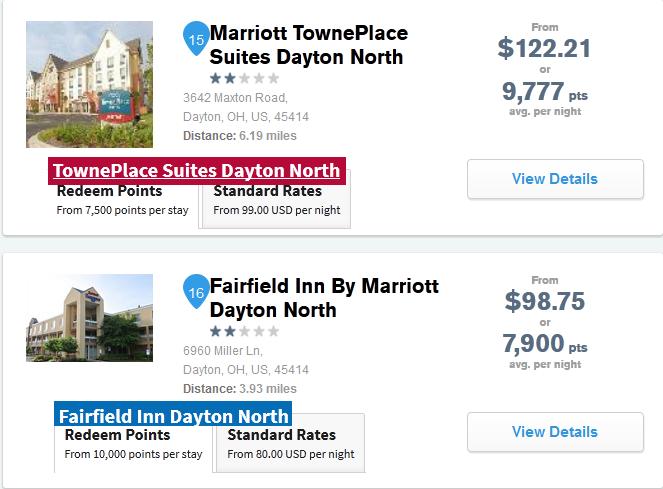View Details for Fairfield Inn Dayton North
The height and width of the screenshot is (489, 663).
(554, 433)
